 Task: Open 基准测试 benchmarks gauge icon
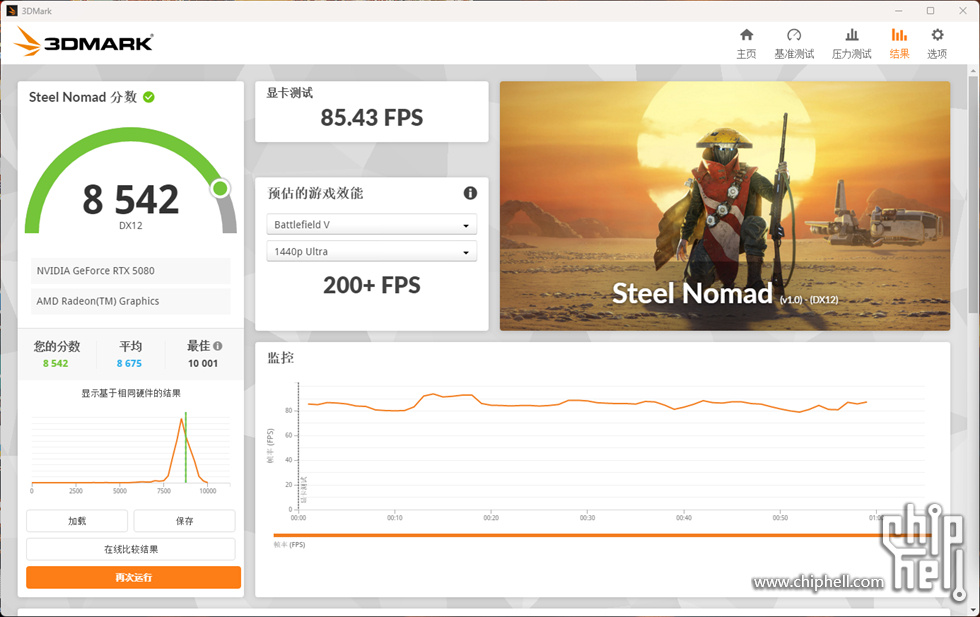pos(794,35)
